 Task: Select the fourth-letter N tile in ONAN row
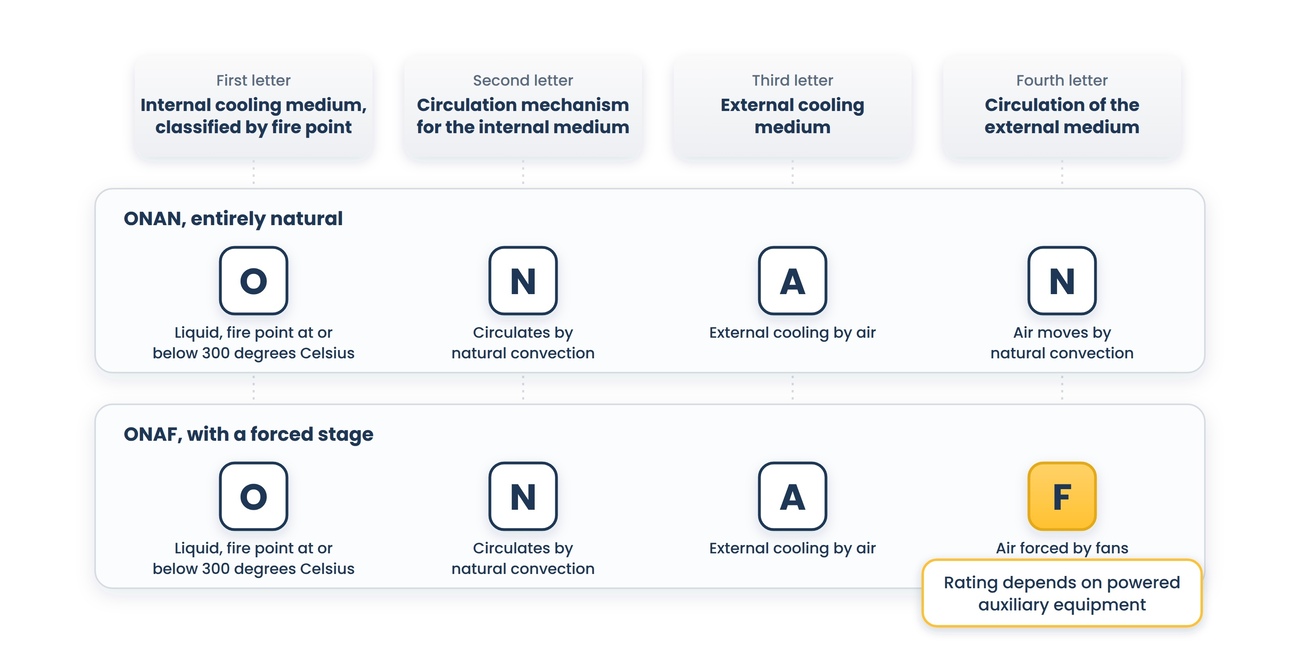coord(1062,281)
